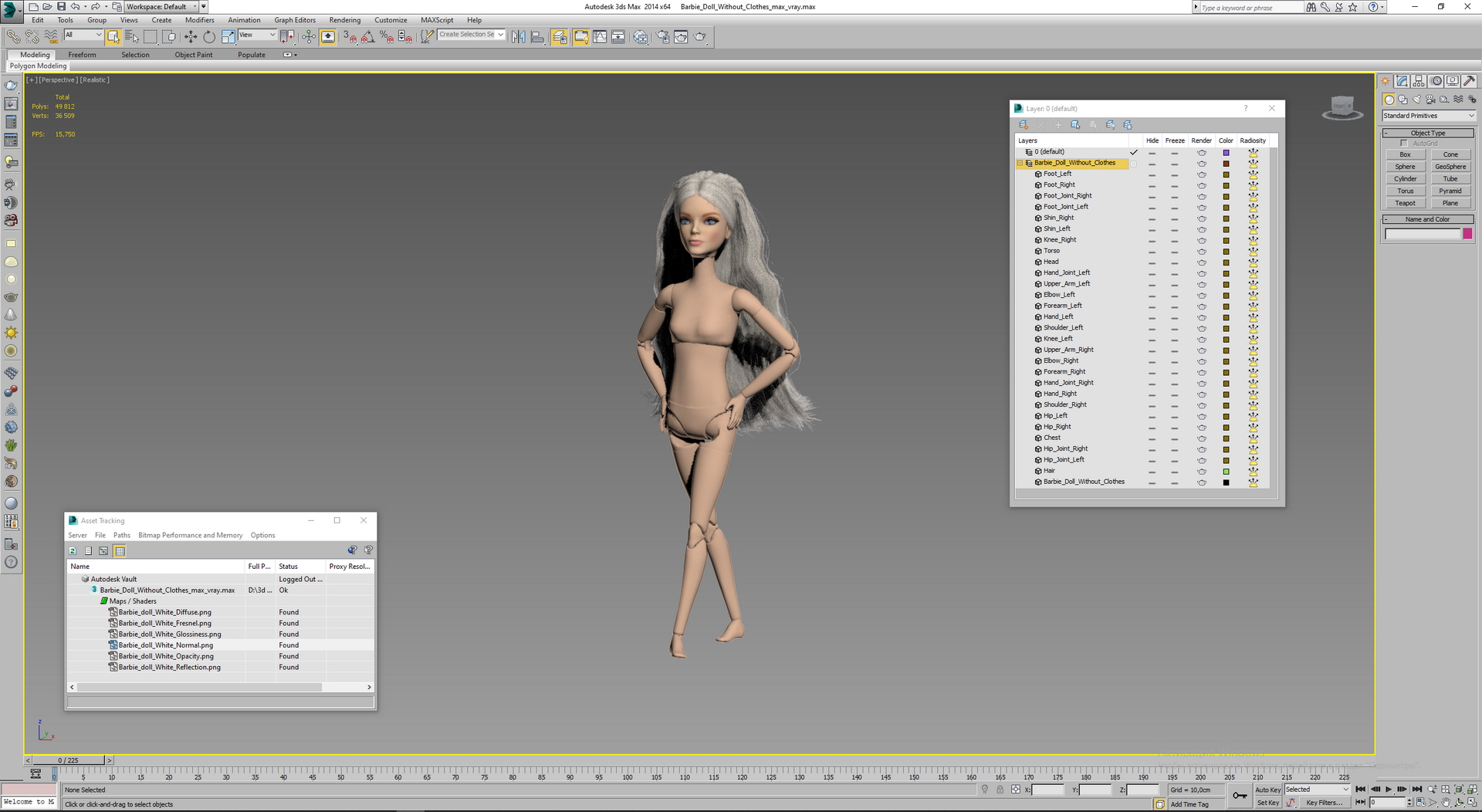The image size is (1482, 812).
Task: Activate the Select and Link tool
Action: 13,36
